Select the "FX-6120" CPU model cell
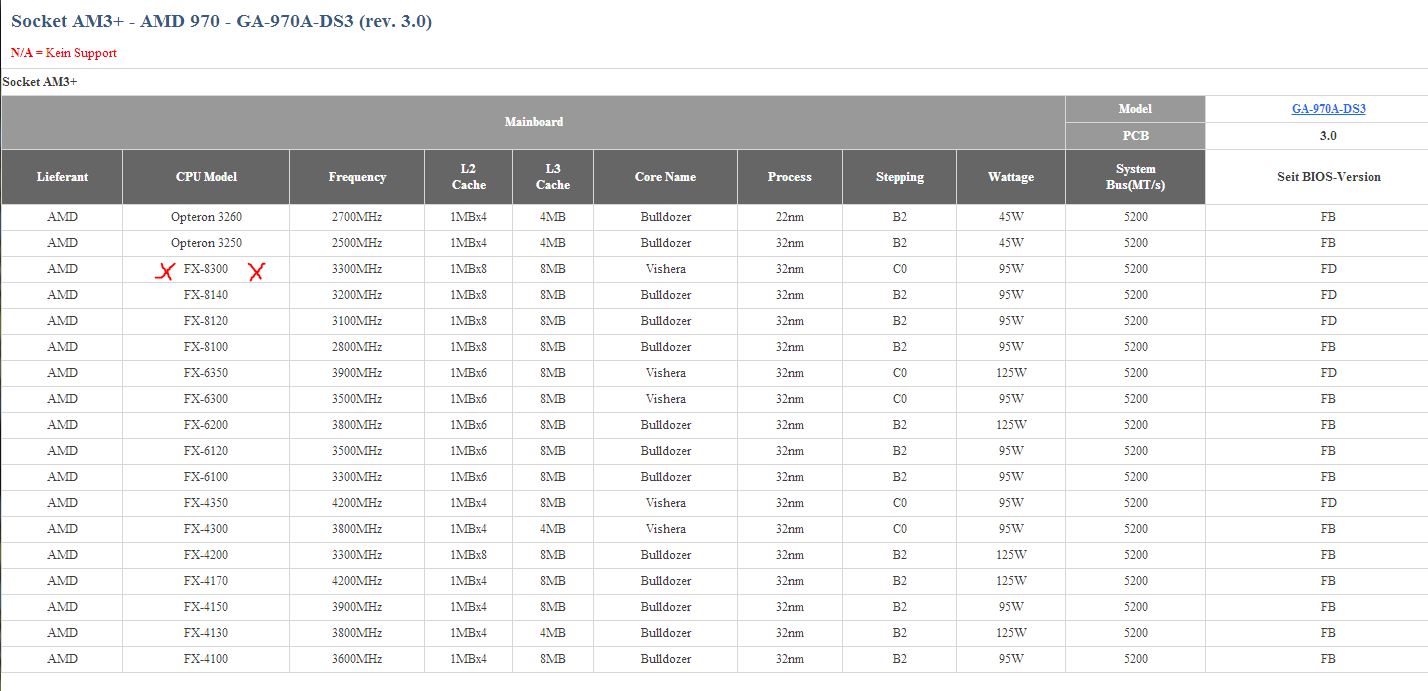1428x691 pixels. pyautogui.click(x=206, y=451)
